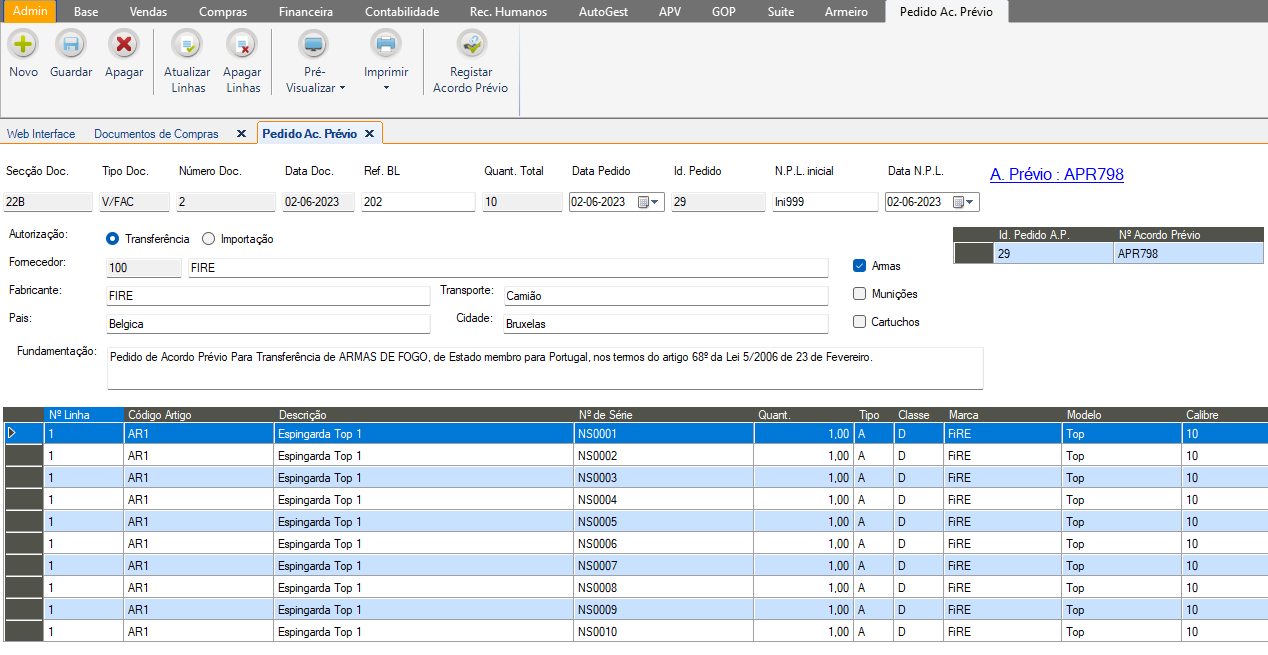Click the Guardar save icon

pyautogui.click(x=71, y=45)
